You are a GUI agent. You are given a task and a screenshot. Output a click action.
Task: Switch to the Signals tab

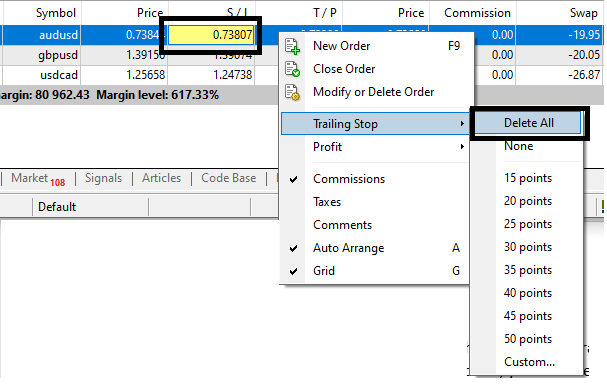[x=103, y=178]
